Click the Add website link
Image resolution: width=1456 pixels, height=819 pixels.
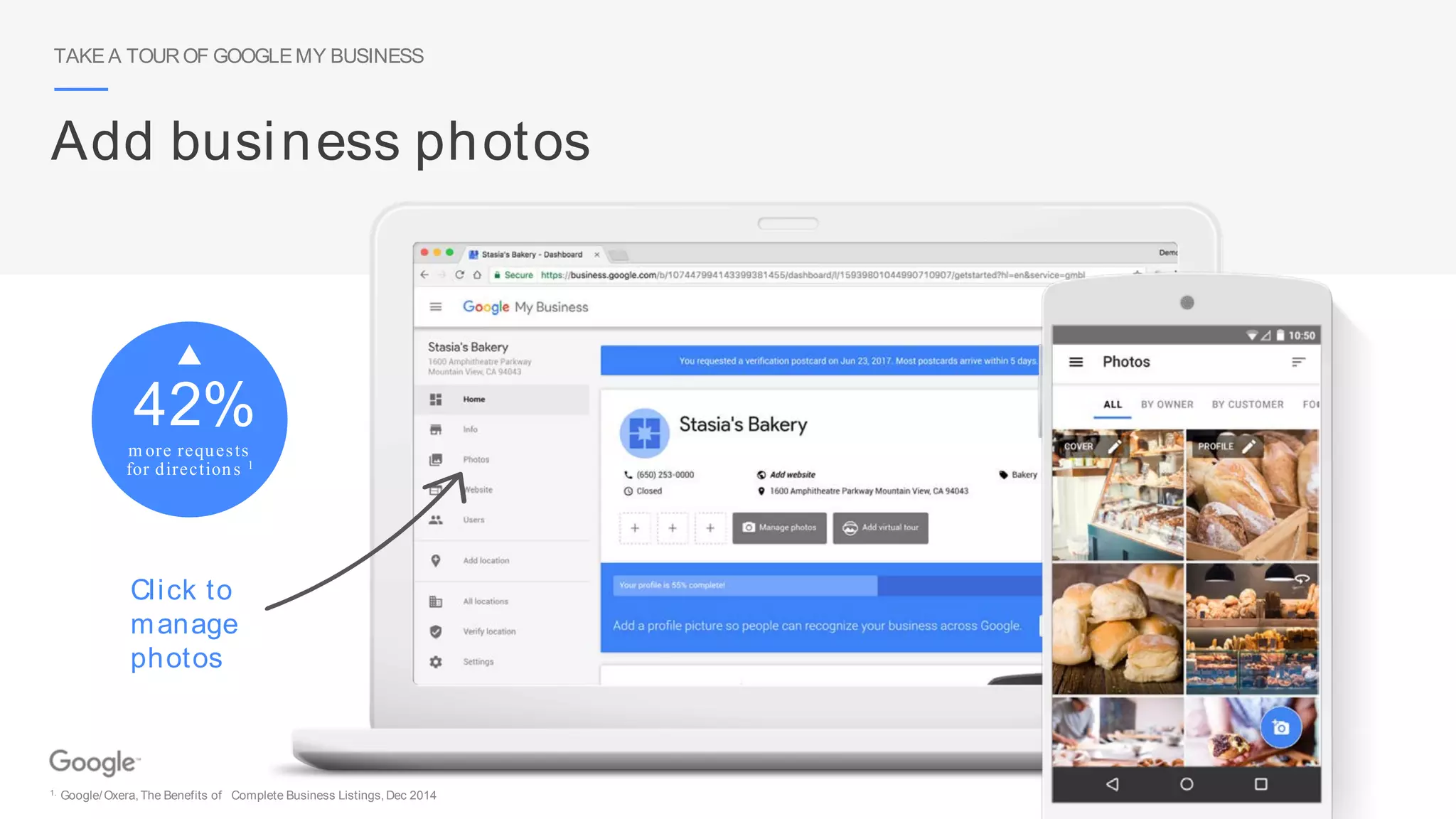click(x=792, y=475)
